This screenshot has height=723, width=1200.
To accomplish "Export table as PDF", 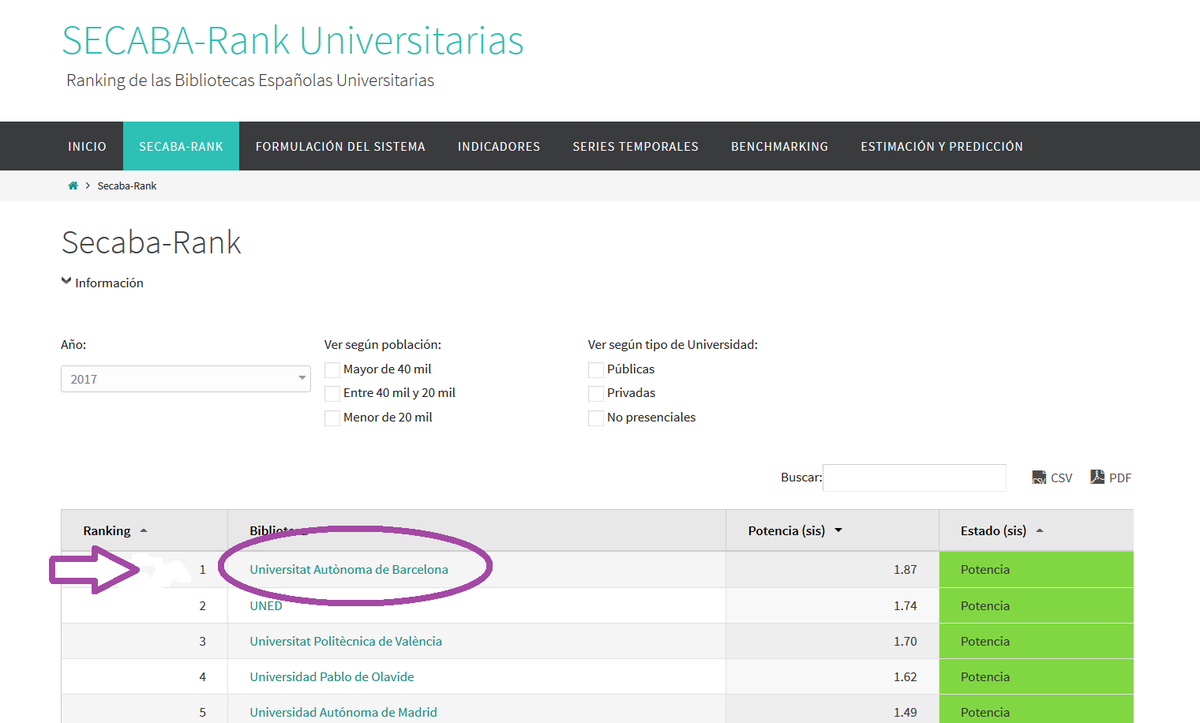I will click(x=1111, y=478).
